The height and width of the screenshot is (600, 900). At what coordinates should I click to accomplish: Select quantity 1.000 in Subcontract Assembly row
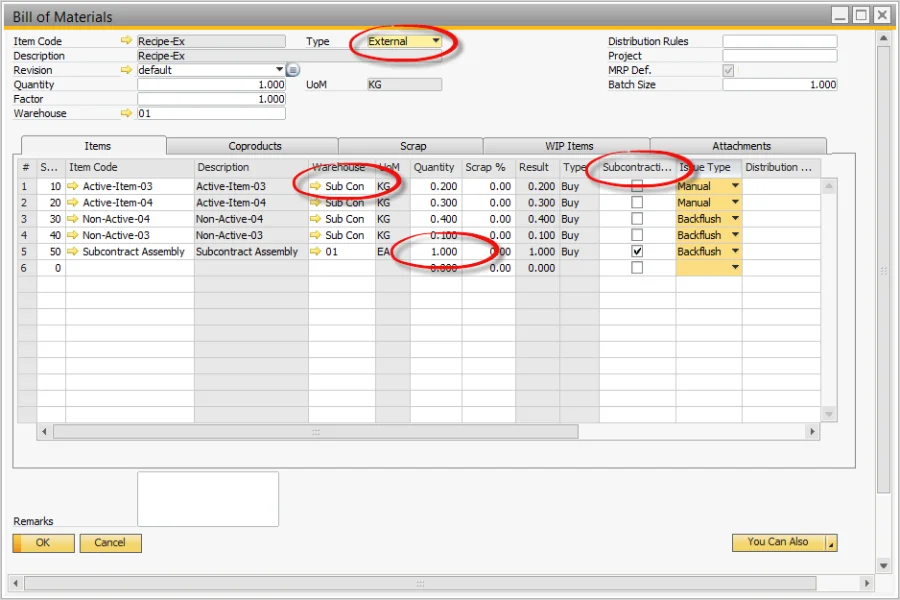tap(436, 251)
